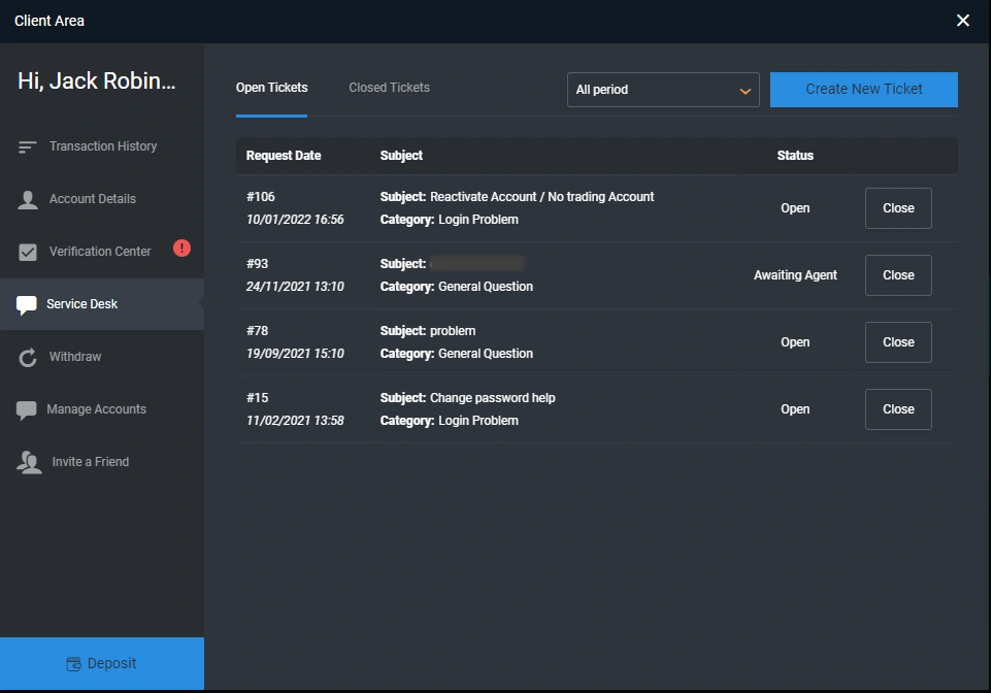Open the Invite a Friend menu item
The image size is (991, 693).
(x=102, y=462)
